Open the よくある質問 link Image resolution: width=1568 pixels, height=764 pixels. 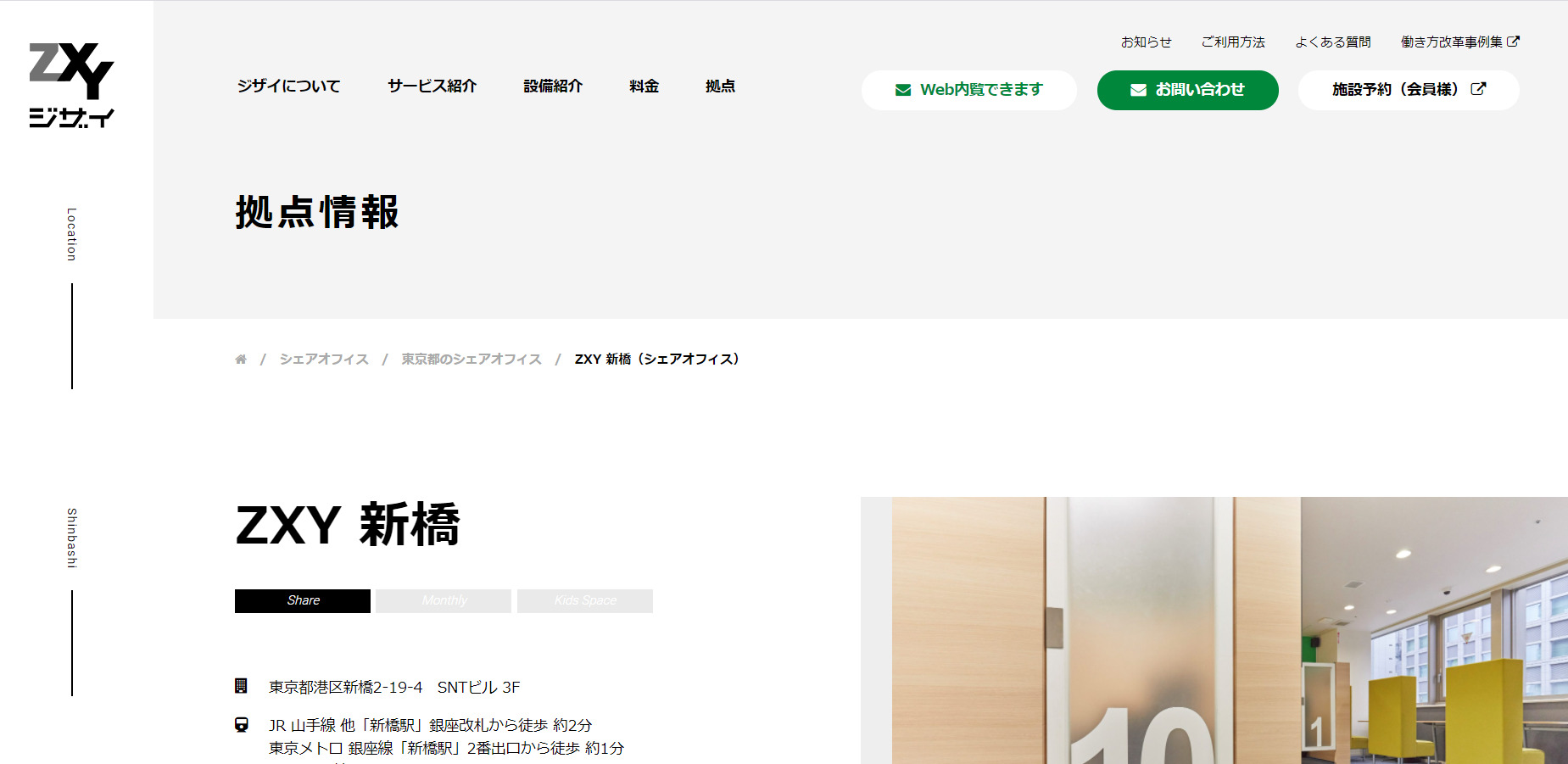[x=1332, y=42]
